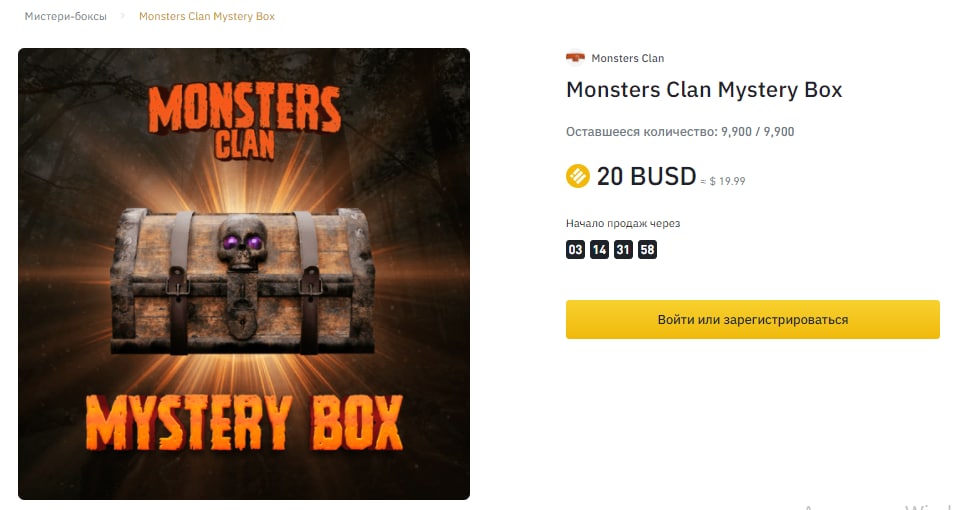Click the Monsters Clan Mystery Box heading
Image resolution: width=953 pixels, height=510 pixels.
click(704, 90)
